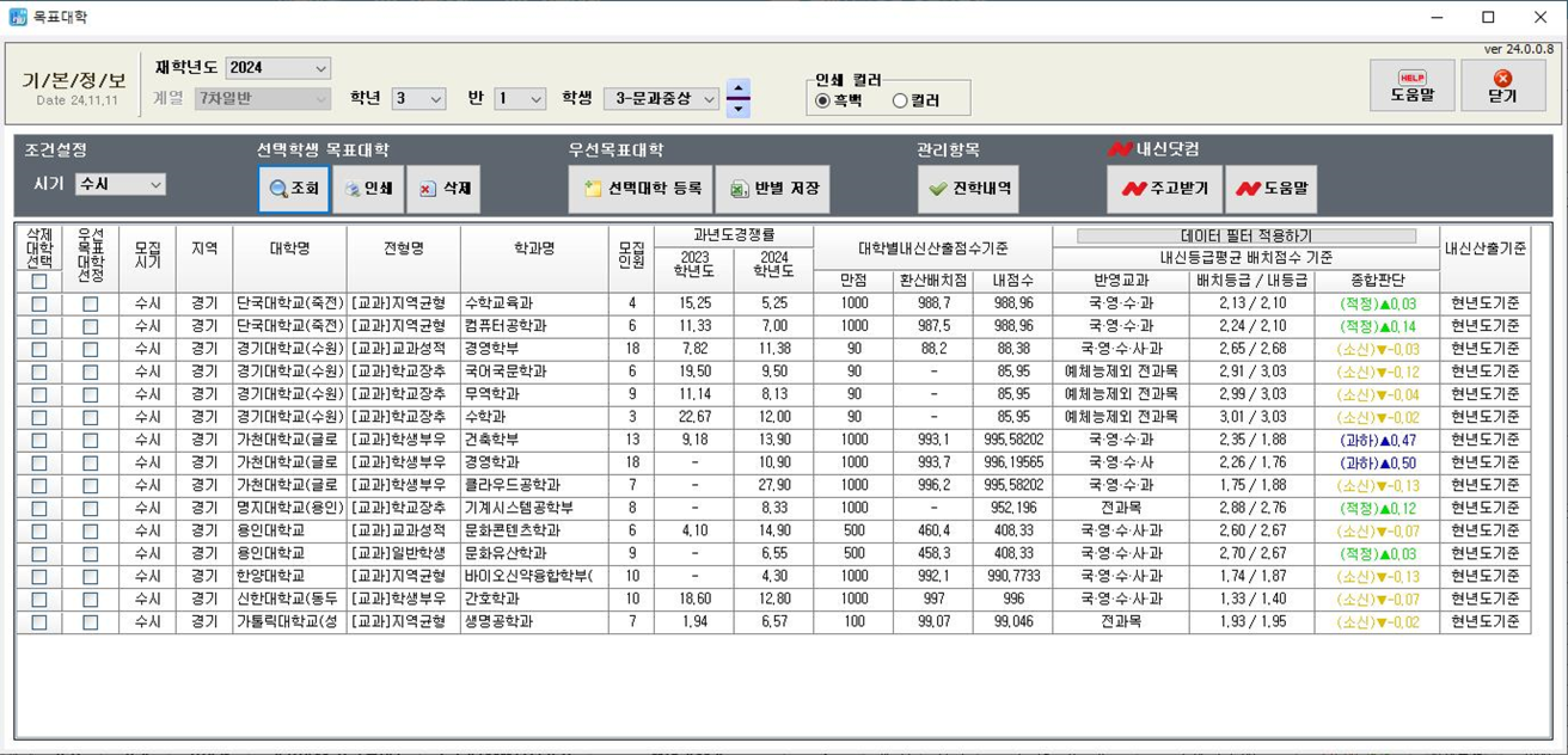Check priority box for 간호학과 row
Image resolution: width=1568 pixels, height=755 pixels.
(91, 599)
